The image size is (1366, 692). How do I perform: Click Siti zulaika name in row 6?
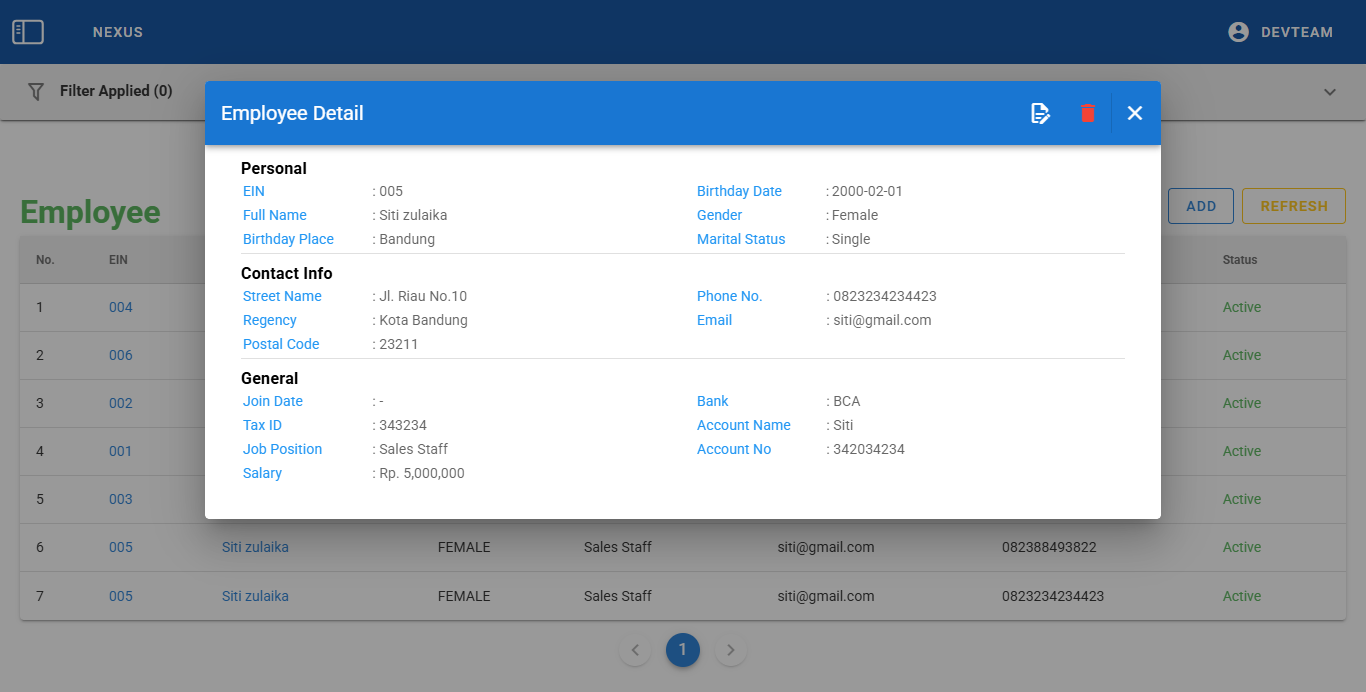pyautogui.click(x=255, y=547)
